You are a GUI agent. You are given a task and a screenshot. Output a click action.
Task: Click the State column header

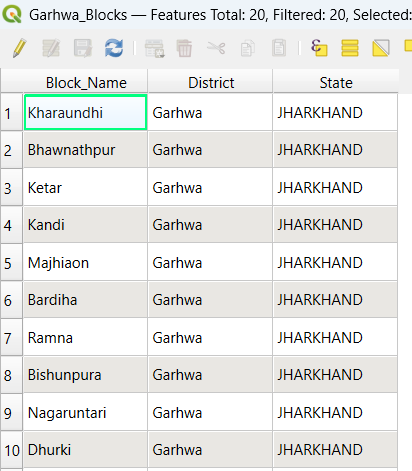[336, 82]
